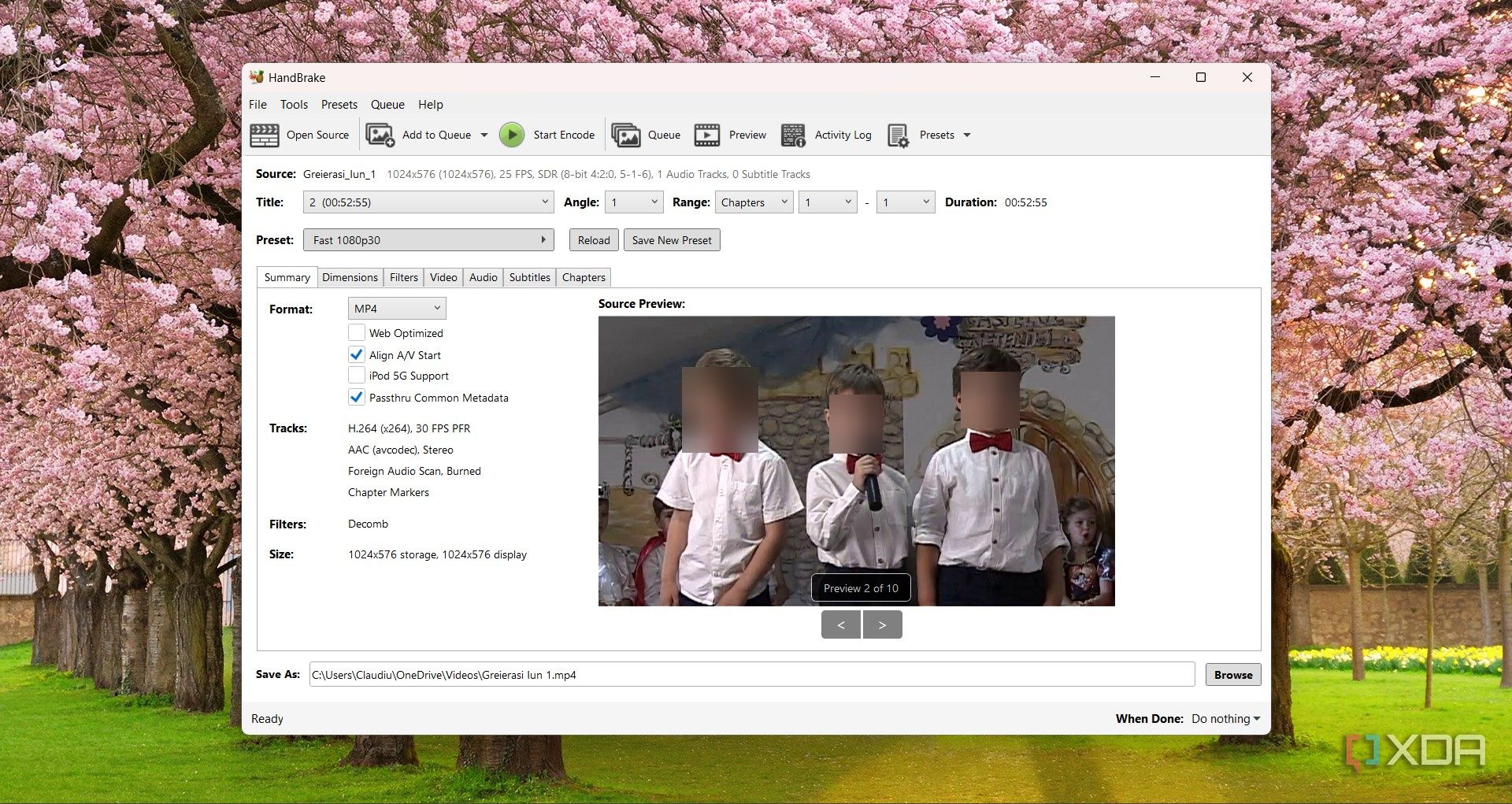Viewport: 1512px width, 804px height.
Task: Click the Presets list icon in toolbar
Action: point(898,135)
